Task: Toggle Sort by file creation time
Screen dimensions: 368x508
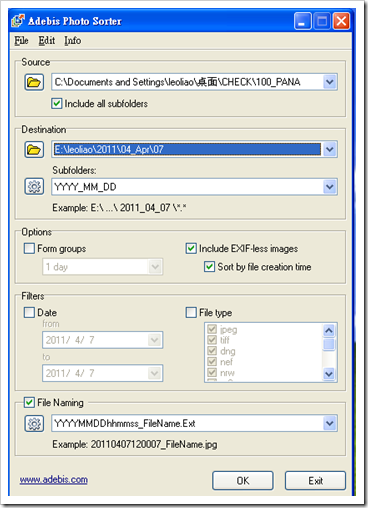Action: click(209, 267)
